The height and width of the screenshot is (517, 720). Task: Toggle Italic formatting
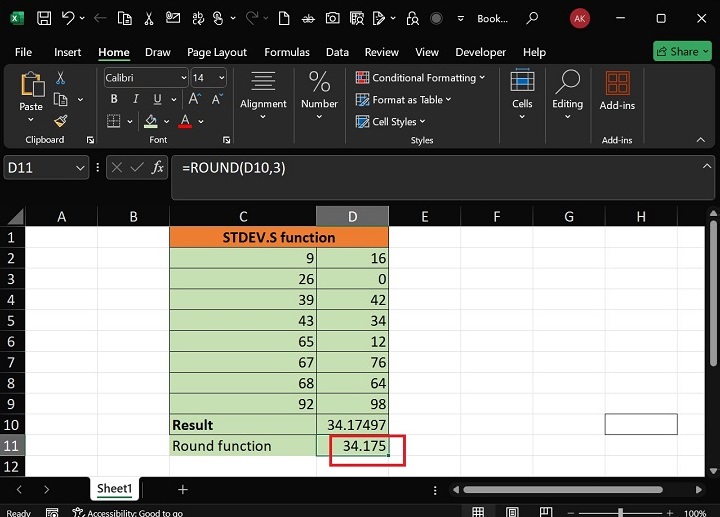[x=135, y=99]
